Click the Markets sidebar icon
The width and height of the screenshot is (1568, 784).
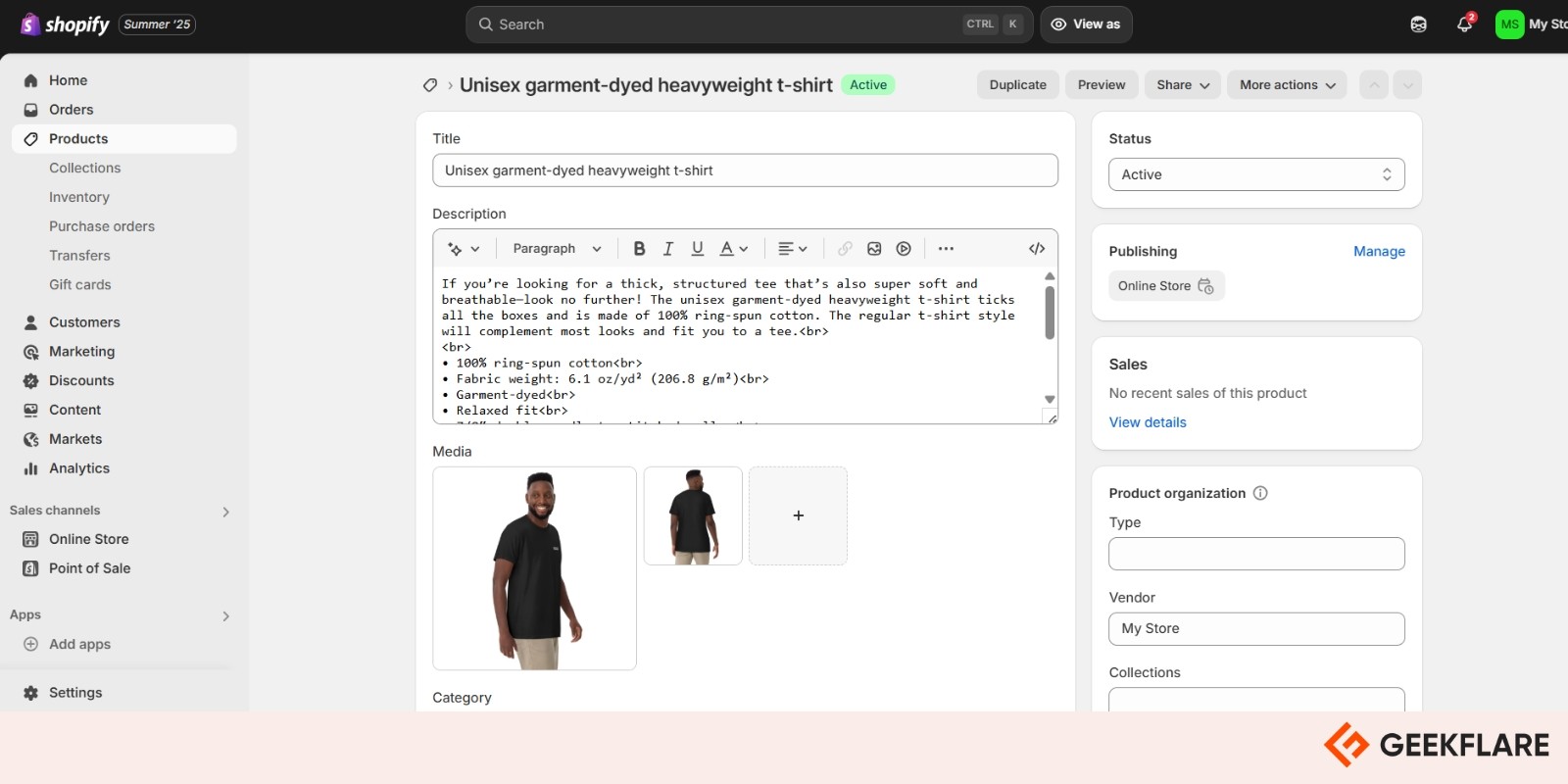tap(30, 440)
